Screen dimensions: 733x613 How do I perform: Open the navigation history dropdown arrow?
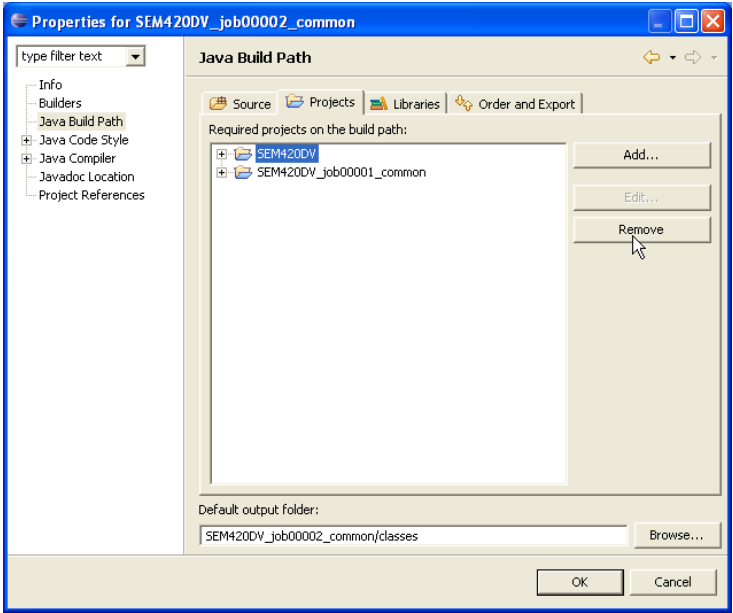point(674,58)
